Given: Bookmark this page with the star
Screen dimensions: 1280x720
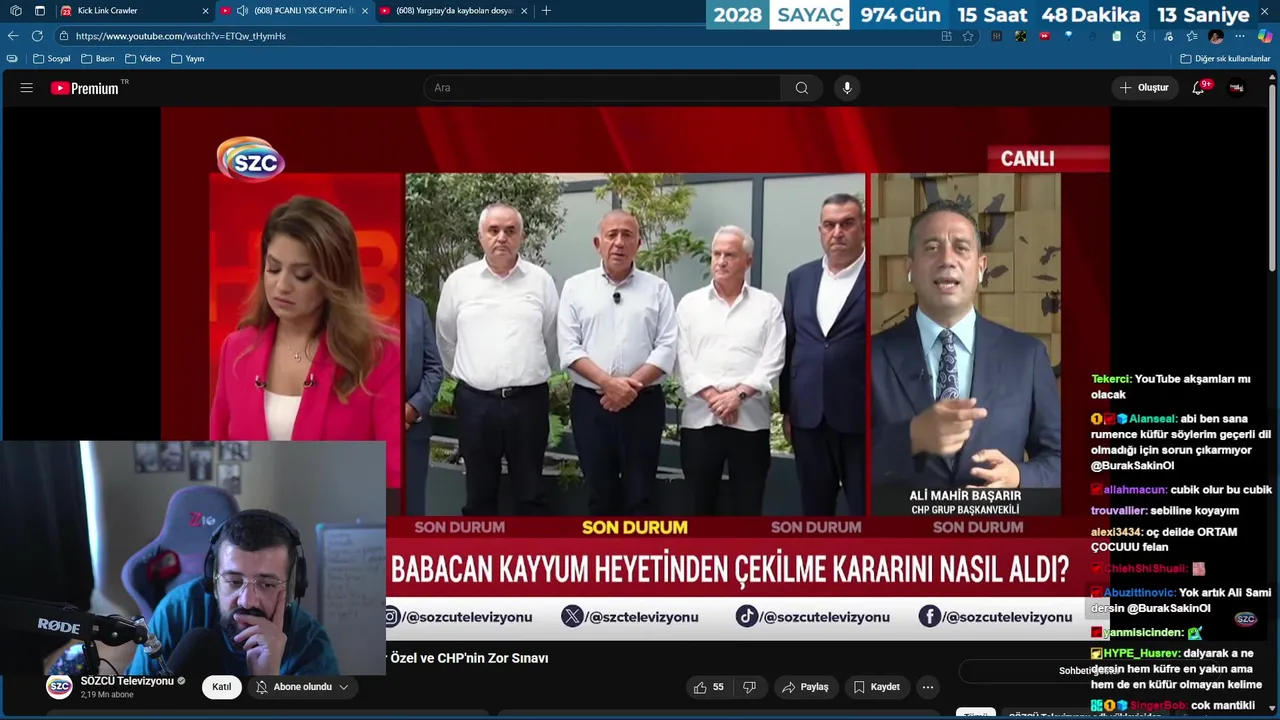Looking at the screenshot, I should 968,36.
